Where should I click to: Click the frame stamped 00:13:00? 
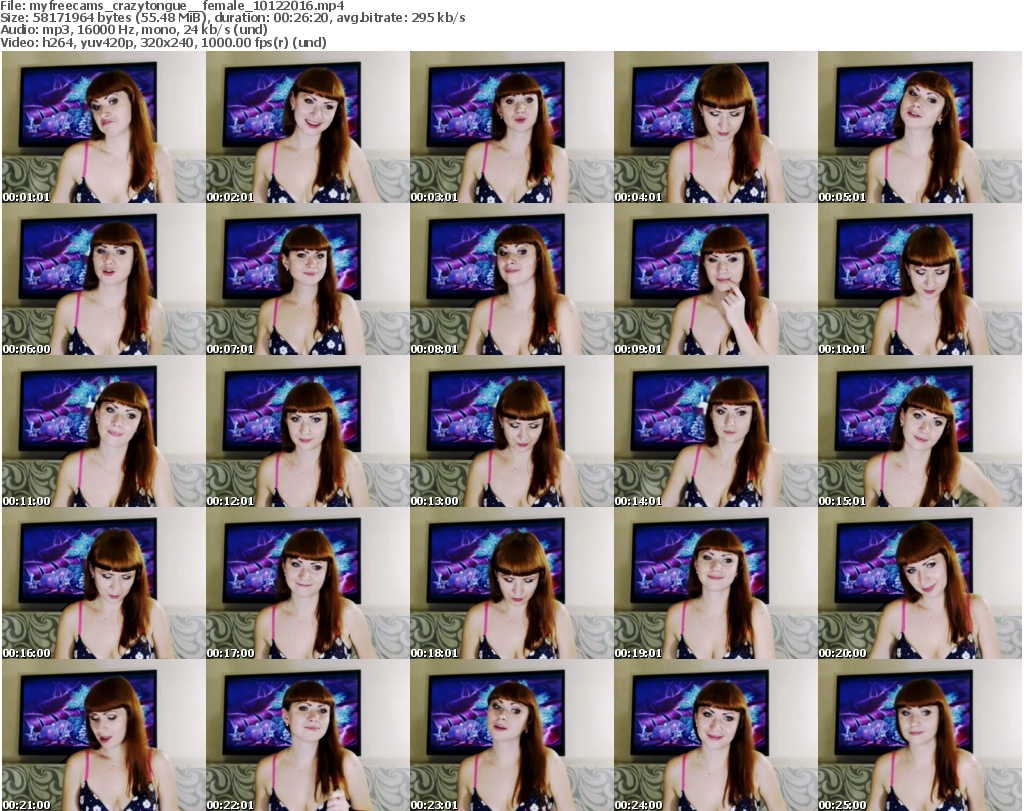coord(511,432)
